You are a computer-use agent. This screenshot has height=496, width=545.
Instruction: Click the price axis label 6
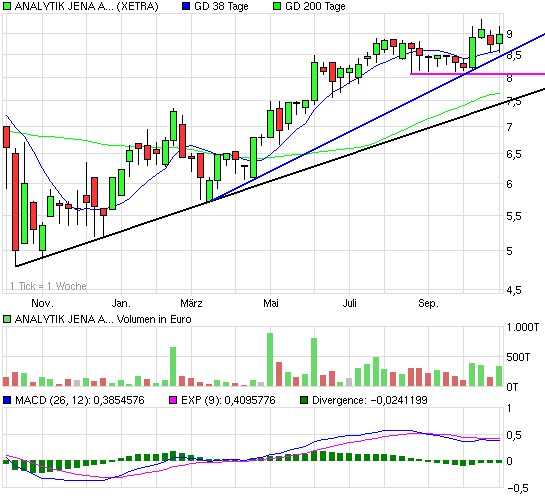(x=510, y=184)
